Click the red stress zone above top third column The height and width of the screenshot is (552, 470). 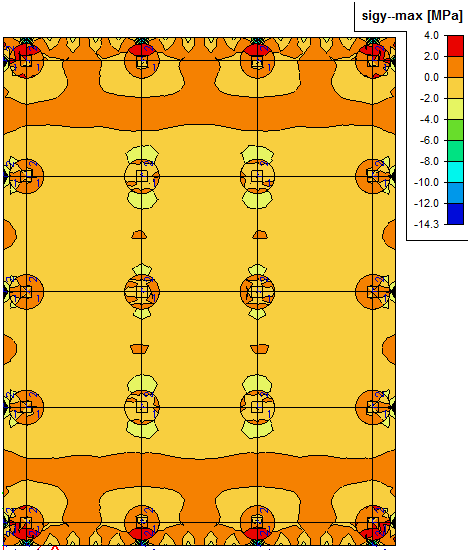[257, 50]
